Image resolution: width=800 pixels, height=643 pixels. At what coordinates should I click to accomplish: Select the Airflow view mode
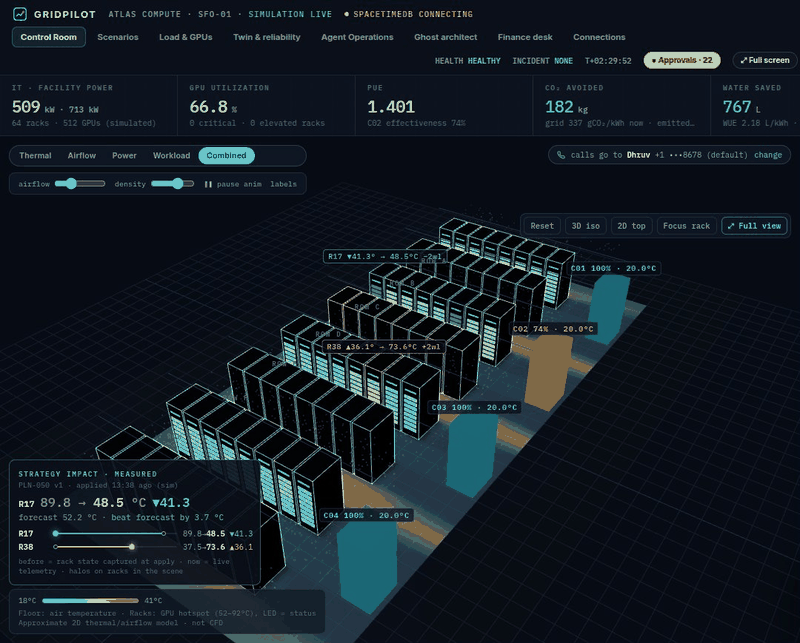click(82, 156)
